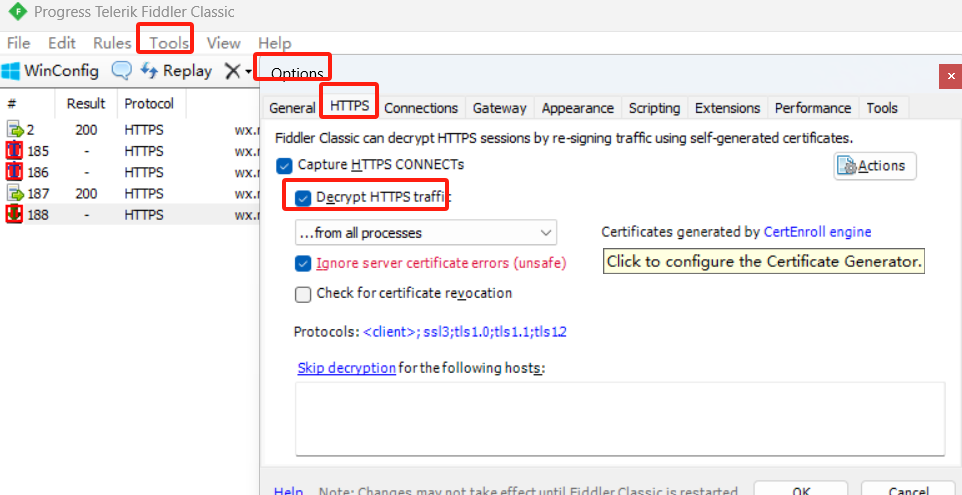
Task: Toggle Capture HTTPS CONNECTs checkbox
Action: point(285,166)
